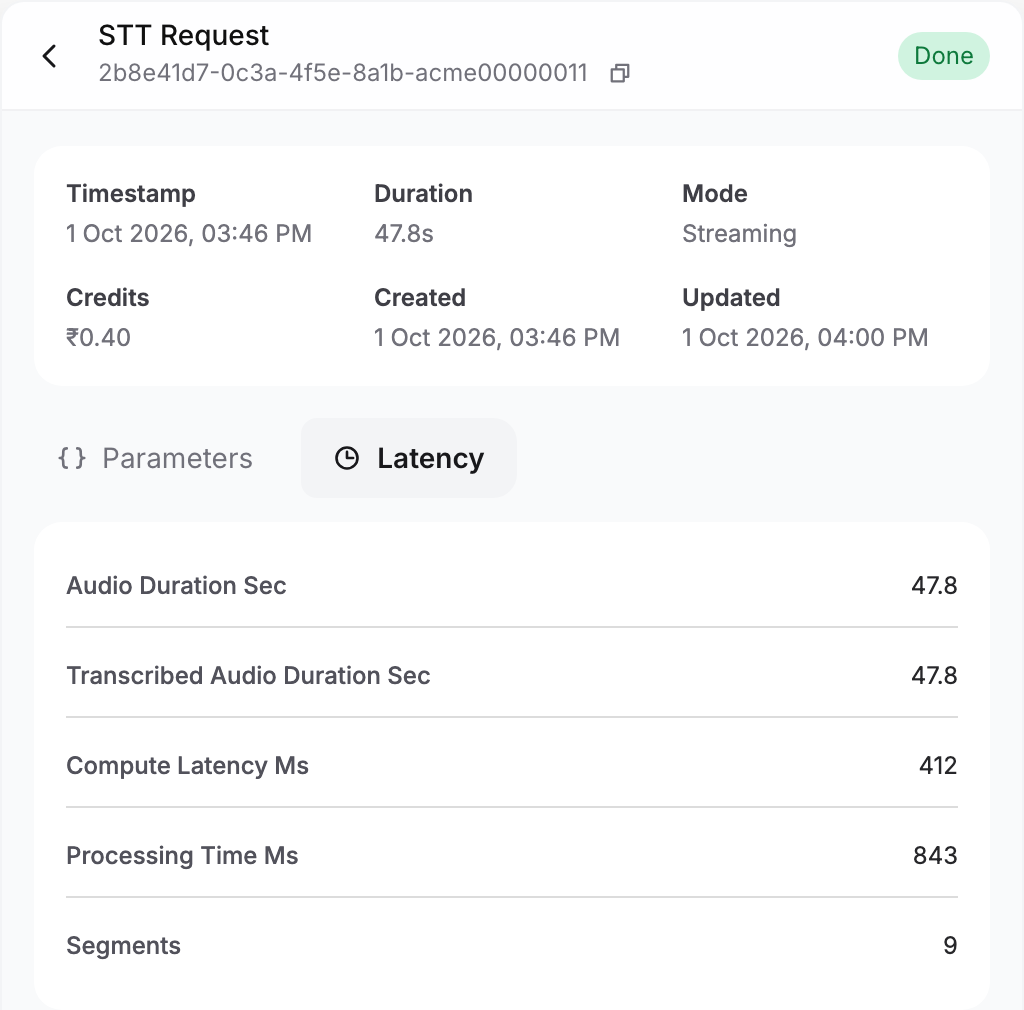Click the clock icon on the Latency tab

[x=347, y=458]
